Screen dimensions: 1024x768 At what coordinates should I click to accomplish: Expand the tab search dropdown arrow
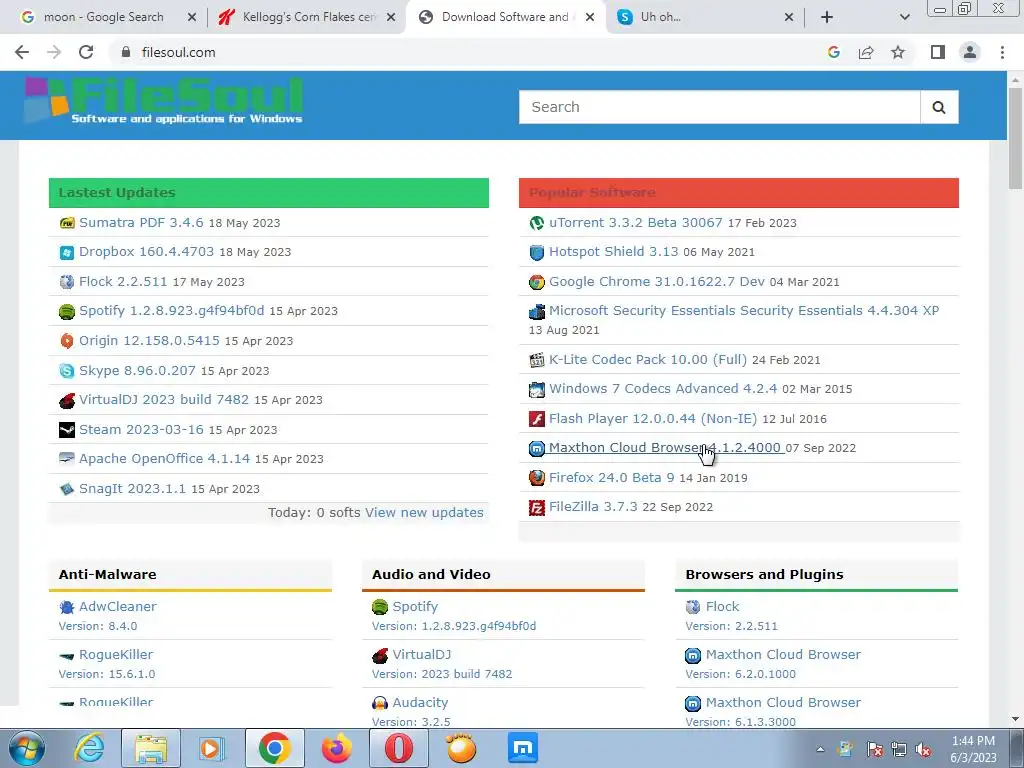(904, 17)
